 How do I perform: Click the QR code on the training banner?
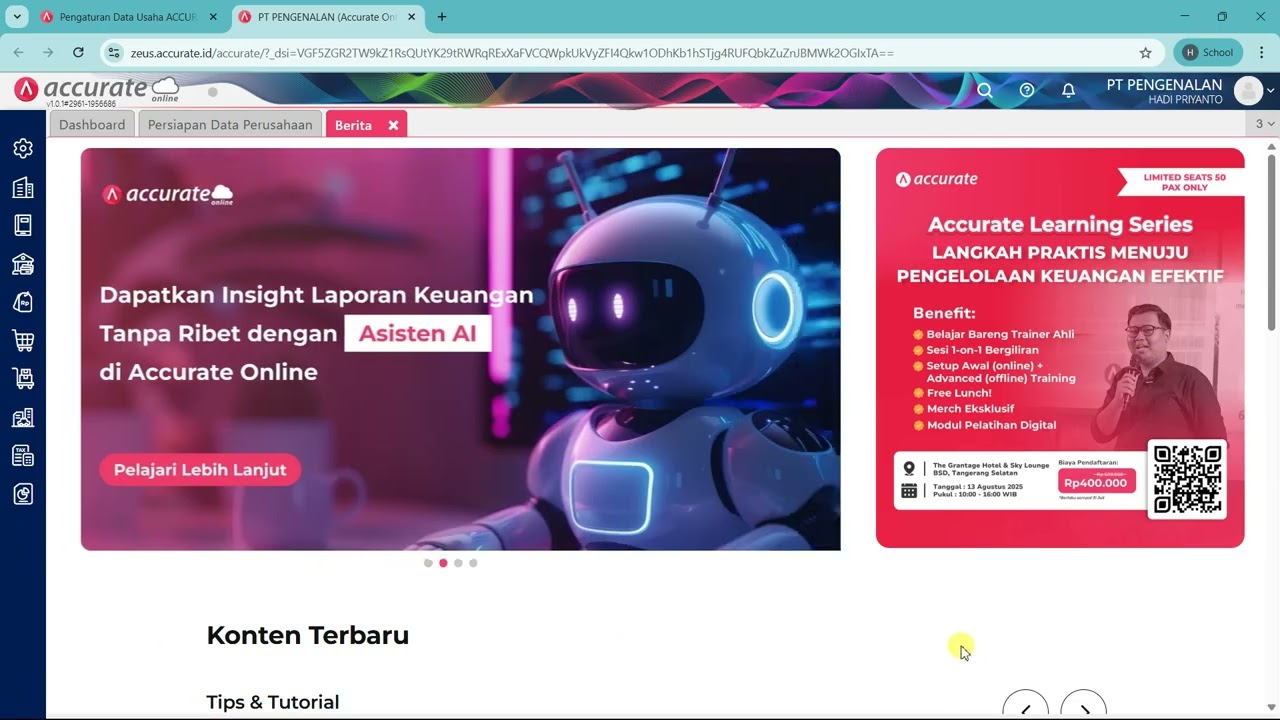coord(1187,479)
